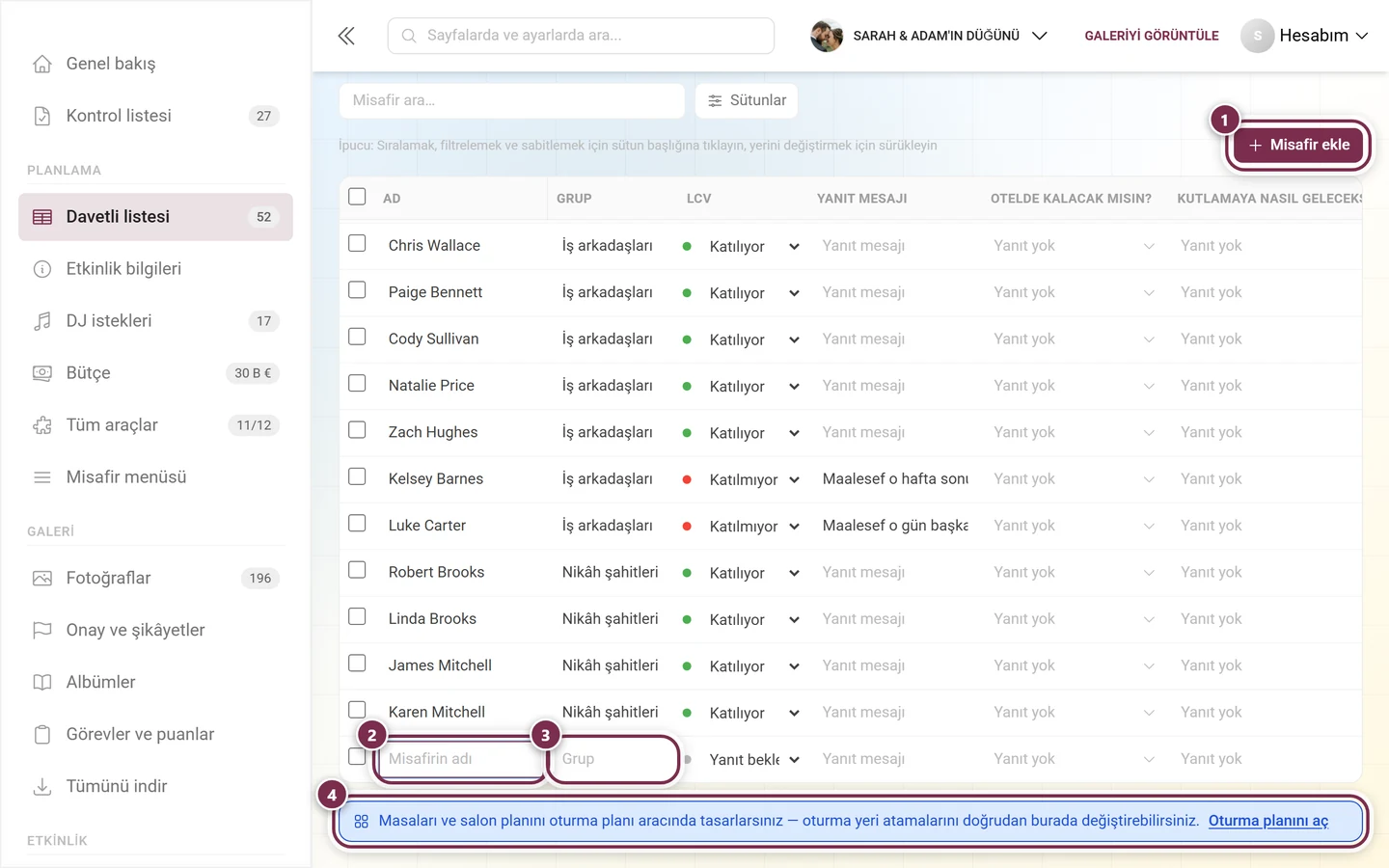Open the Bütçe section
This screenshot has height=868, width=1389.
pos(155,373)
